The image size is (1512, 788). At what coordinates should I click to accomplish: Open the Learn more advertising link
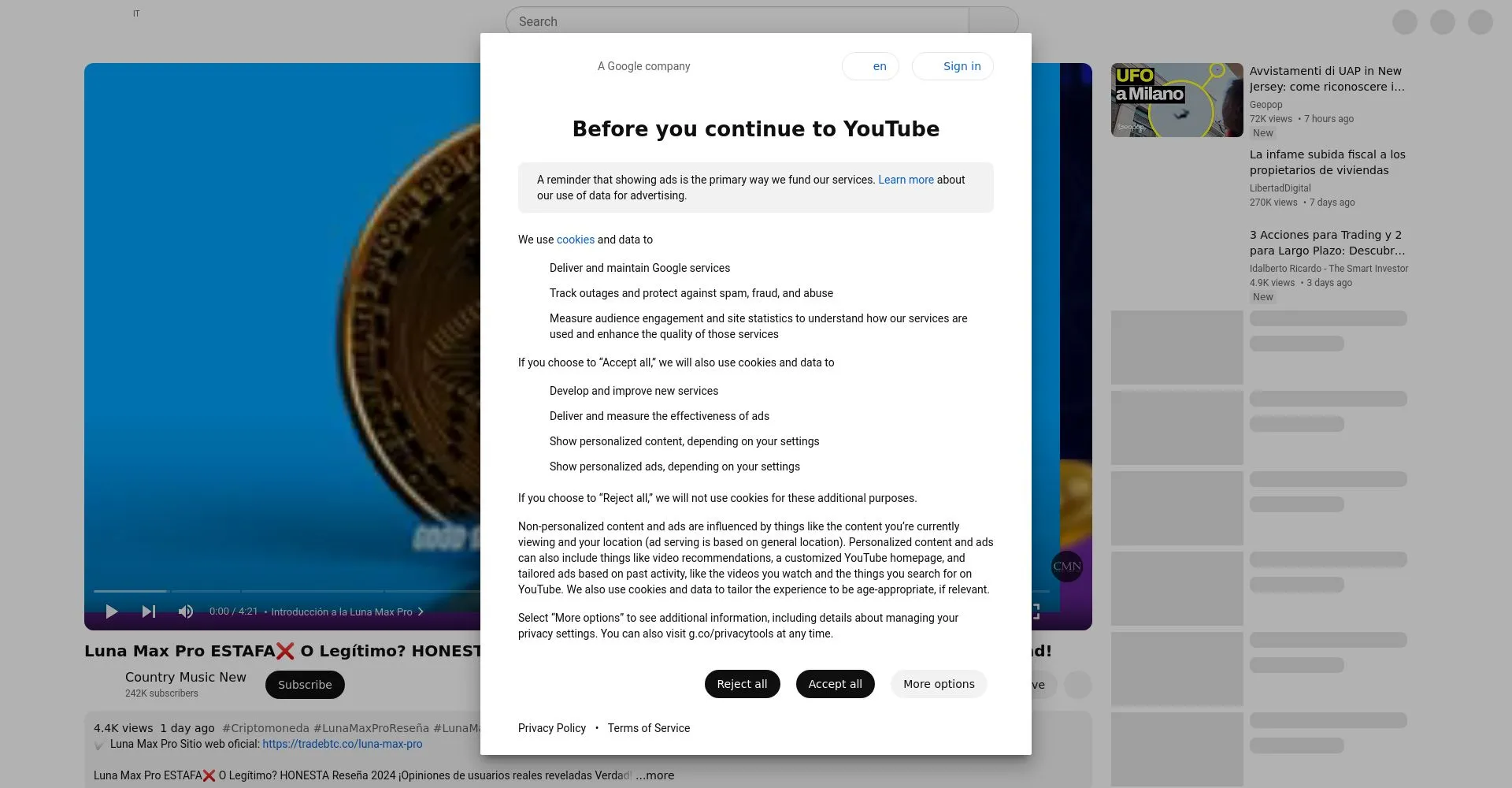906,180
